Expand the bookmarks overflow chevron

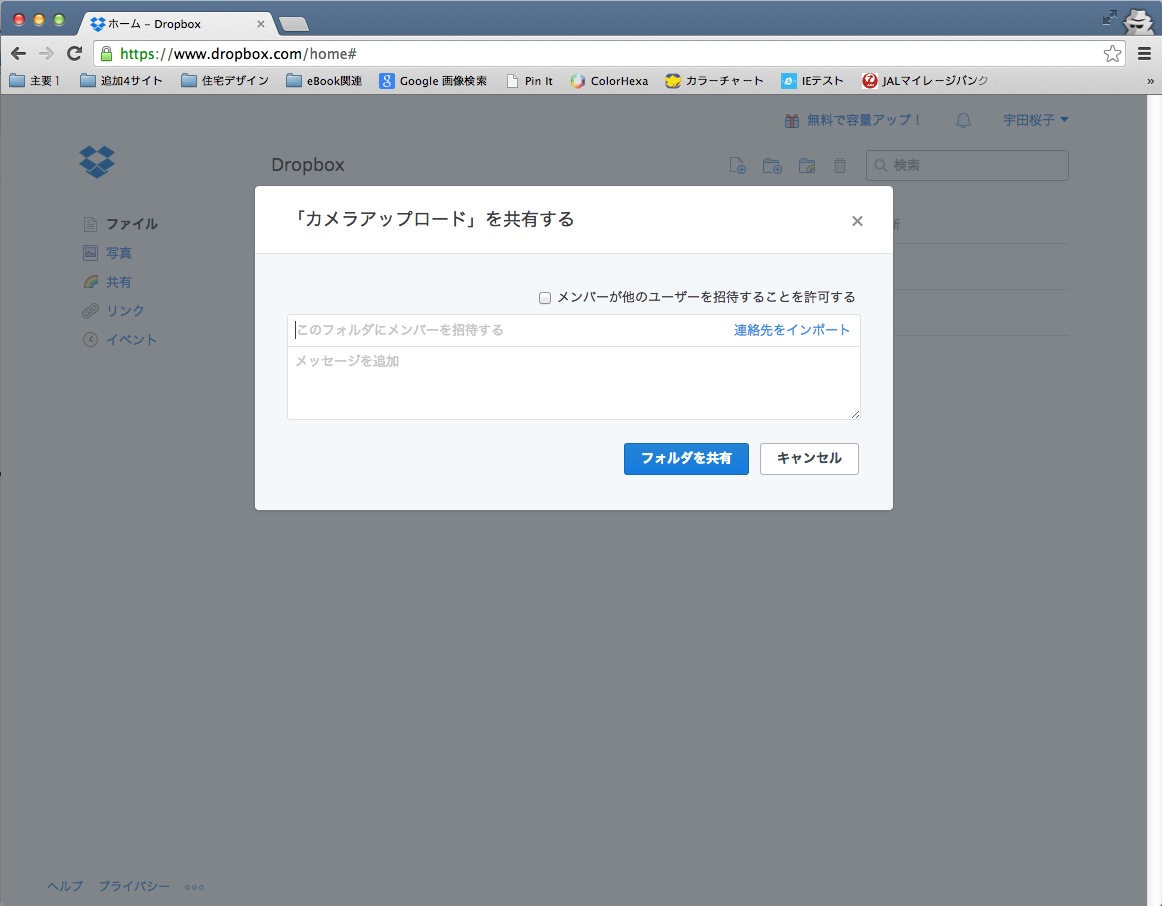1150,81
